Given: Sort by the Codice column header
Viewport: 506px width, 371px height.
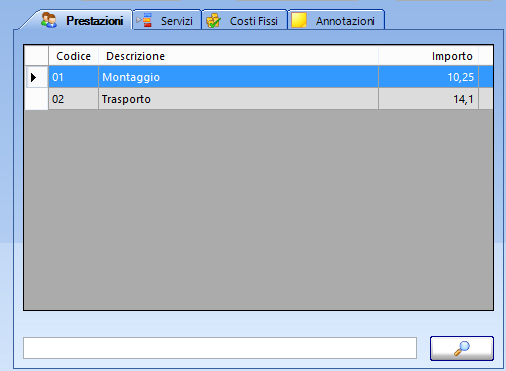Looking at the screenshot, I should click(74, 56).
